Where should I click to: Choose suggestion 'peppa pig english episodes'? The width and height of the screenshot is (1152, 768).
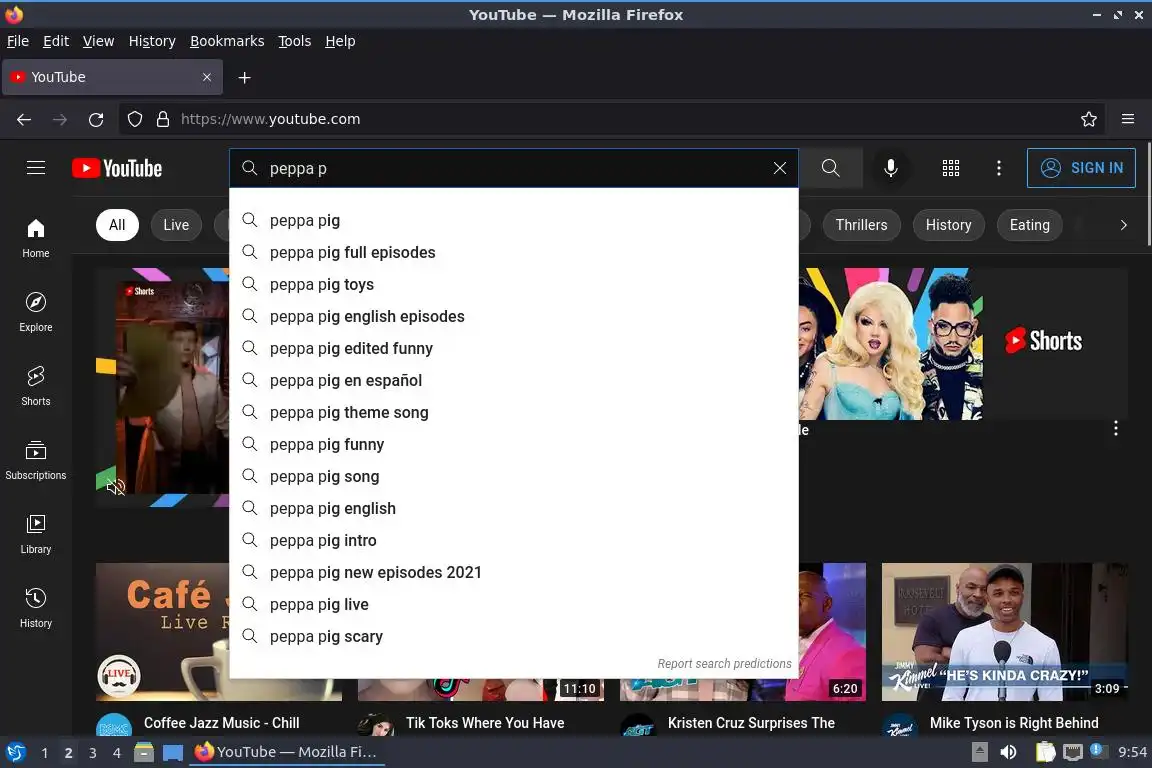click(x=514, y=317)
